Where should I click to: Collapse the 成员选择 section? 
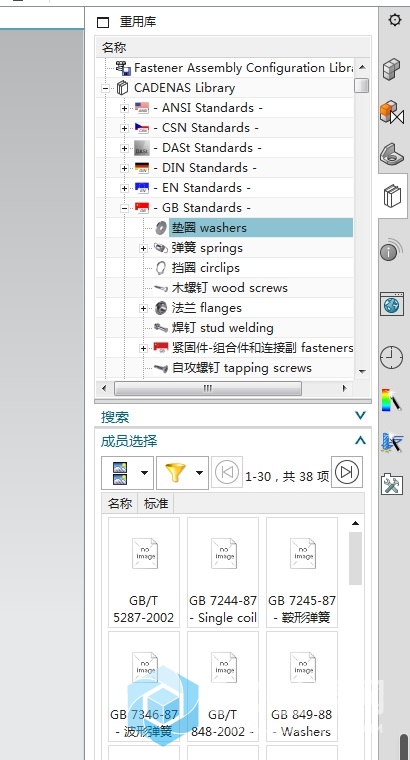click(360, 440)
